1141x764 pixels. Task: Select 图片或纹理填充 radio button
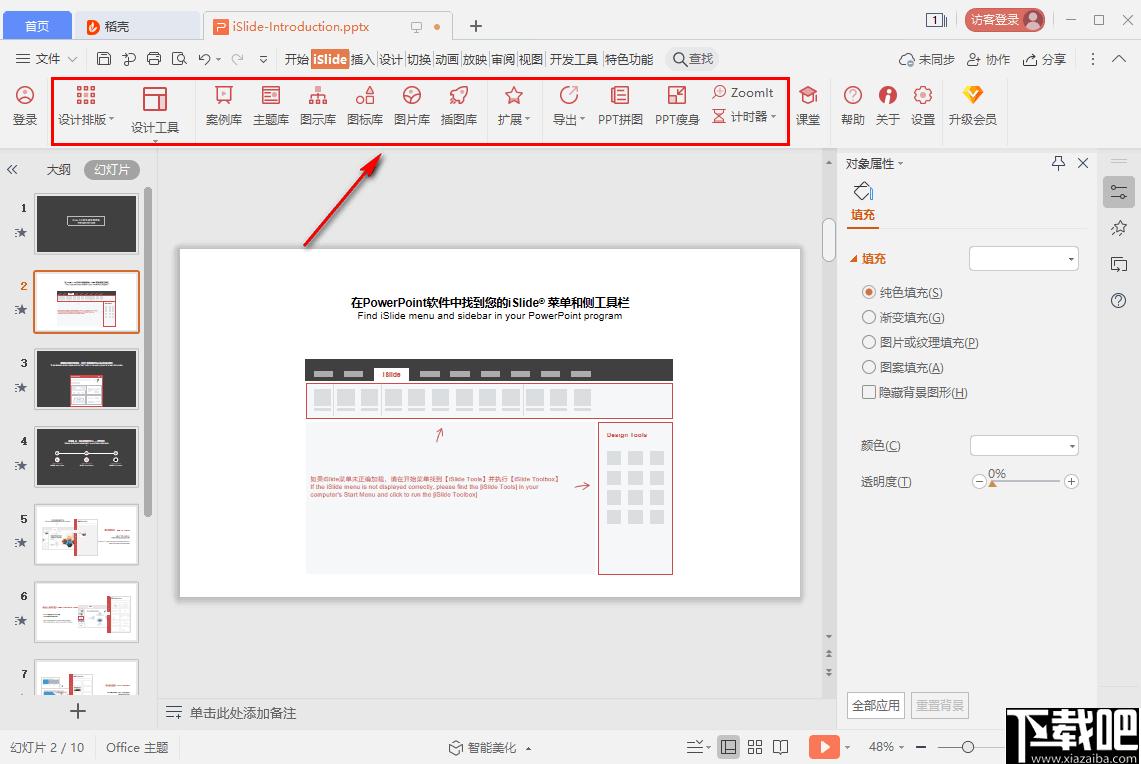tap(869, 343)
